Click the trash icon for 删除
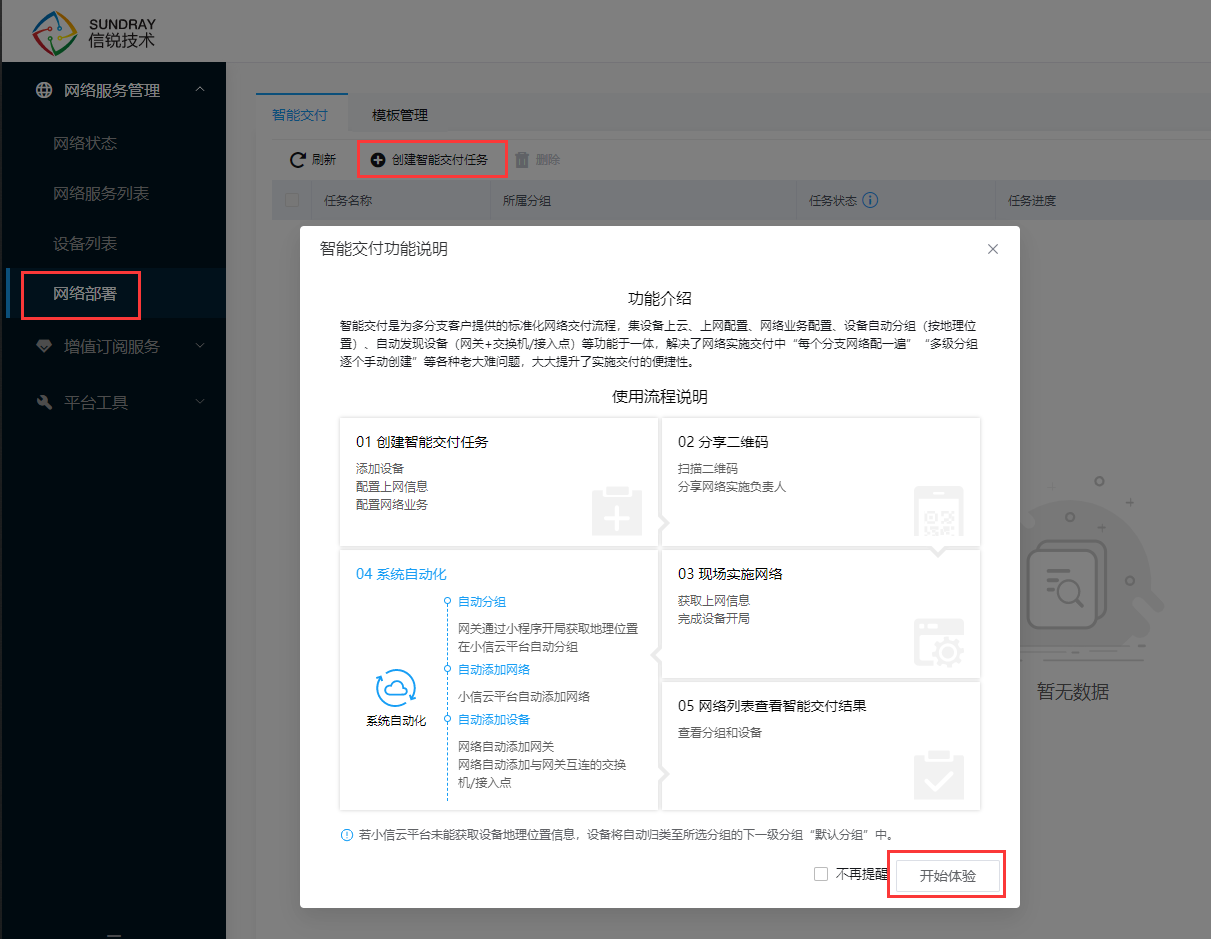Image resolution: width=1211 pixels, height=939 pixels. tap(521, 160)
